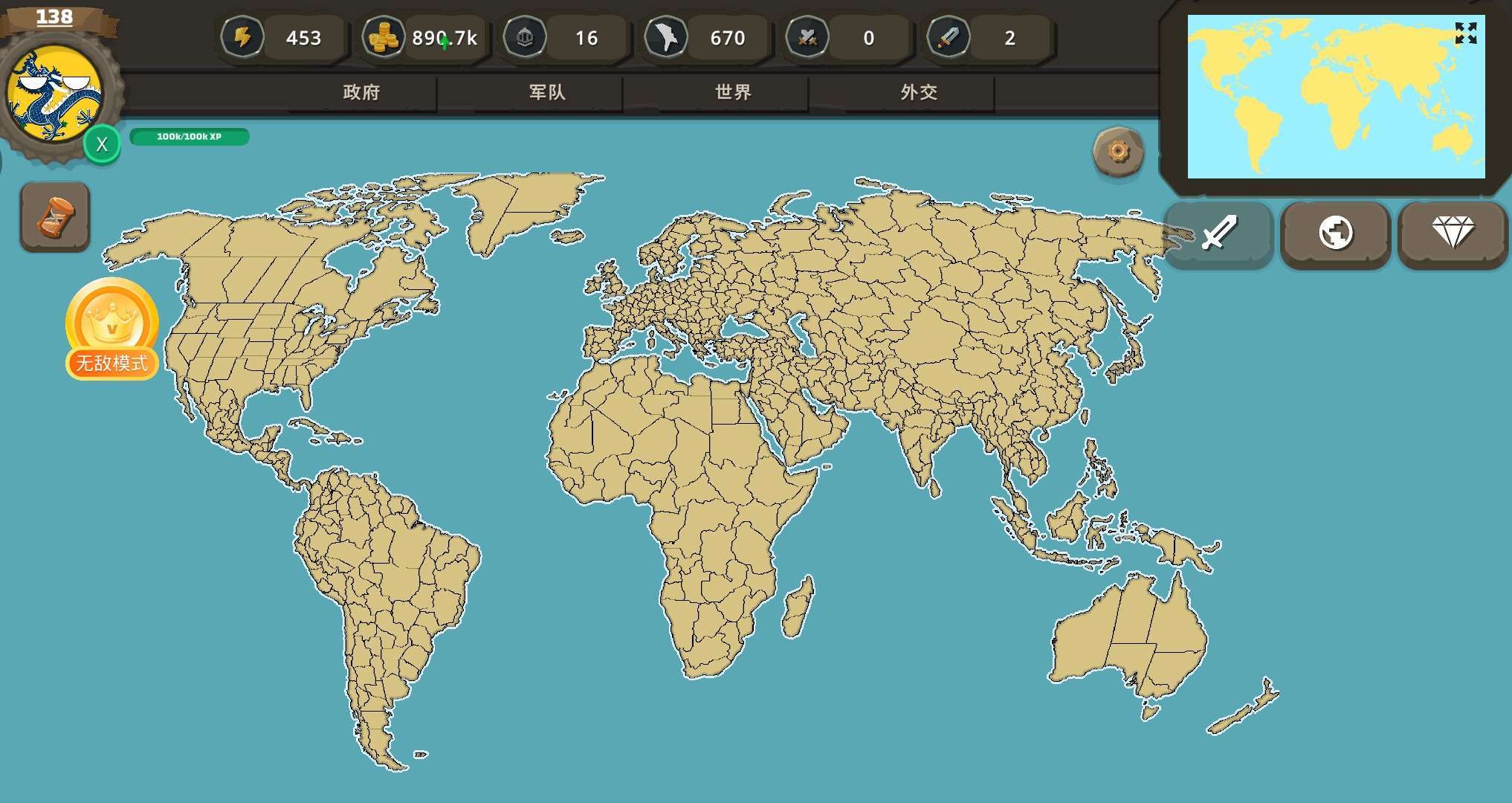Click the 100k/100k XP progress bar

pos(189,137)
